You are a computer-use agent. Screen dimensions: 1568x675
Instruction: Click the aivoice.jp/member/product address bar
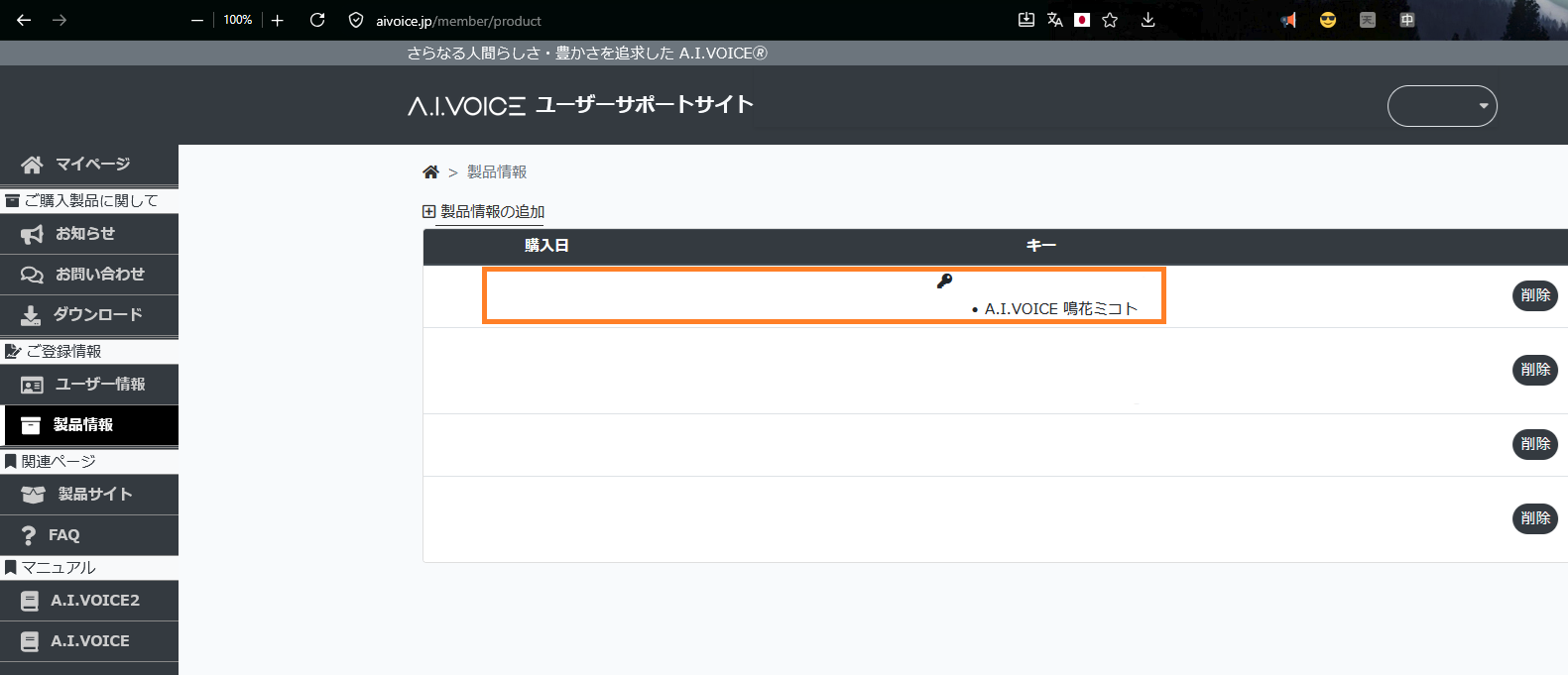[x=458, y=21]
